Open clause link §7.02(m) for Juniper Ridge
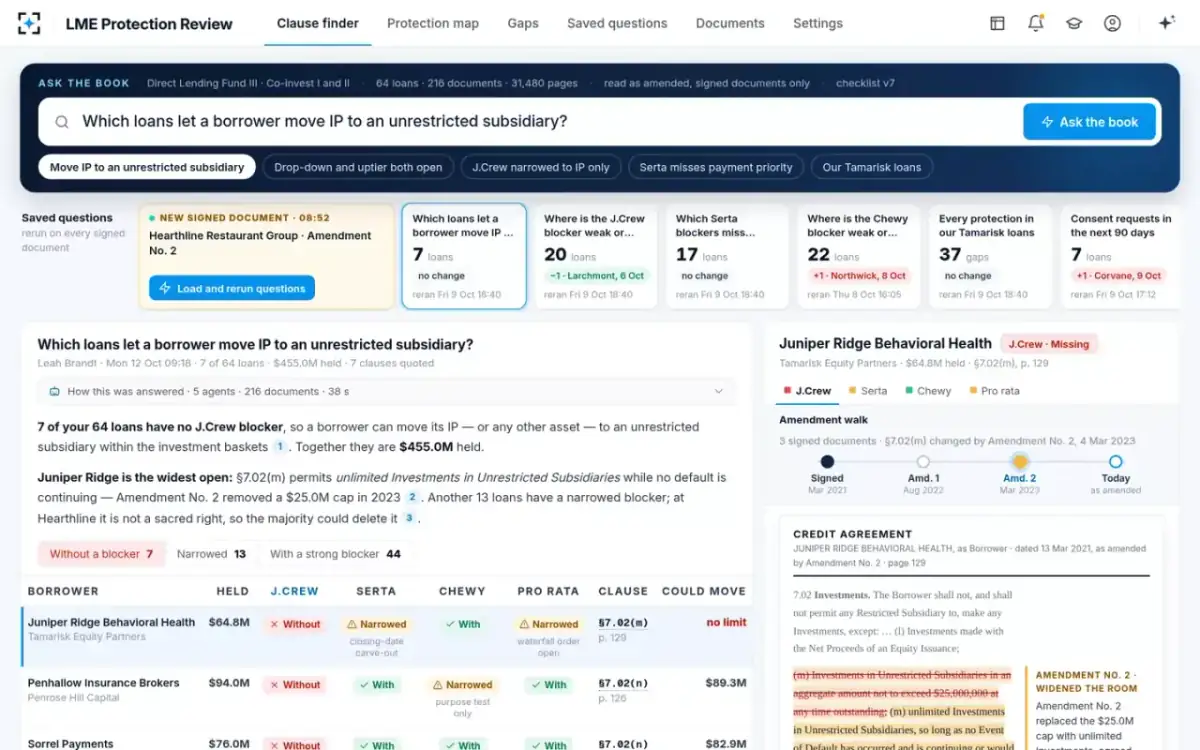Viewport: 1200px width, 750px height. pyautogui.click(x=623, y=622)
